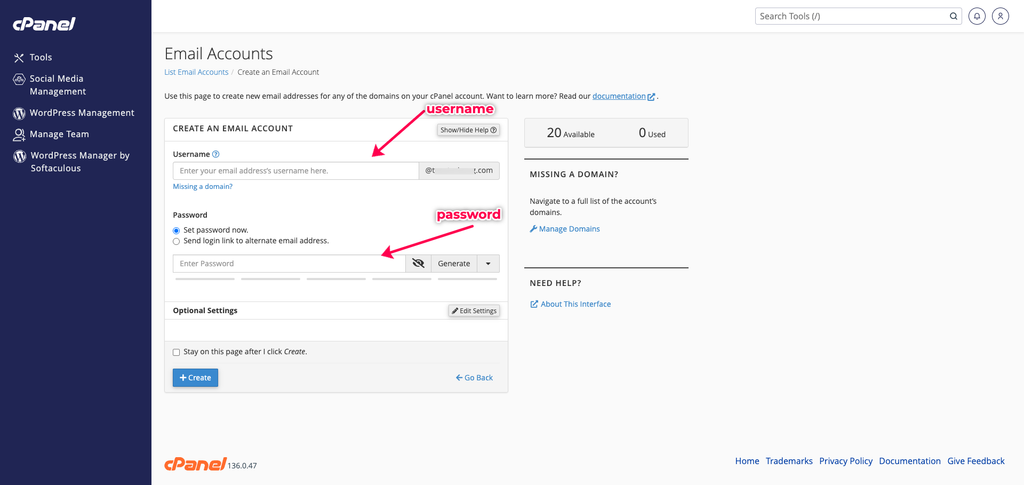Open the Trademarks footer link

click(x=789, y=461)
